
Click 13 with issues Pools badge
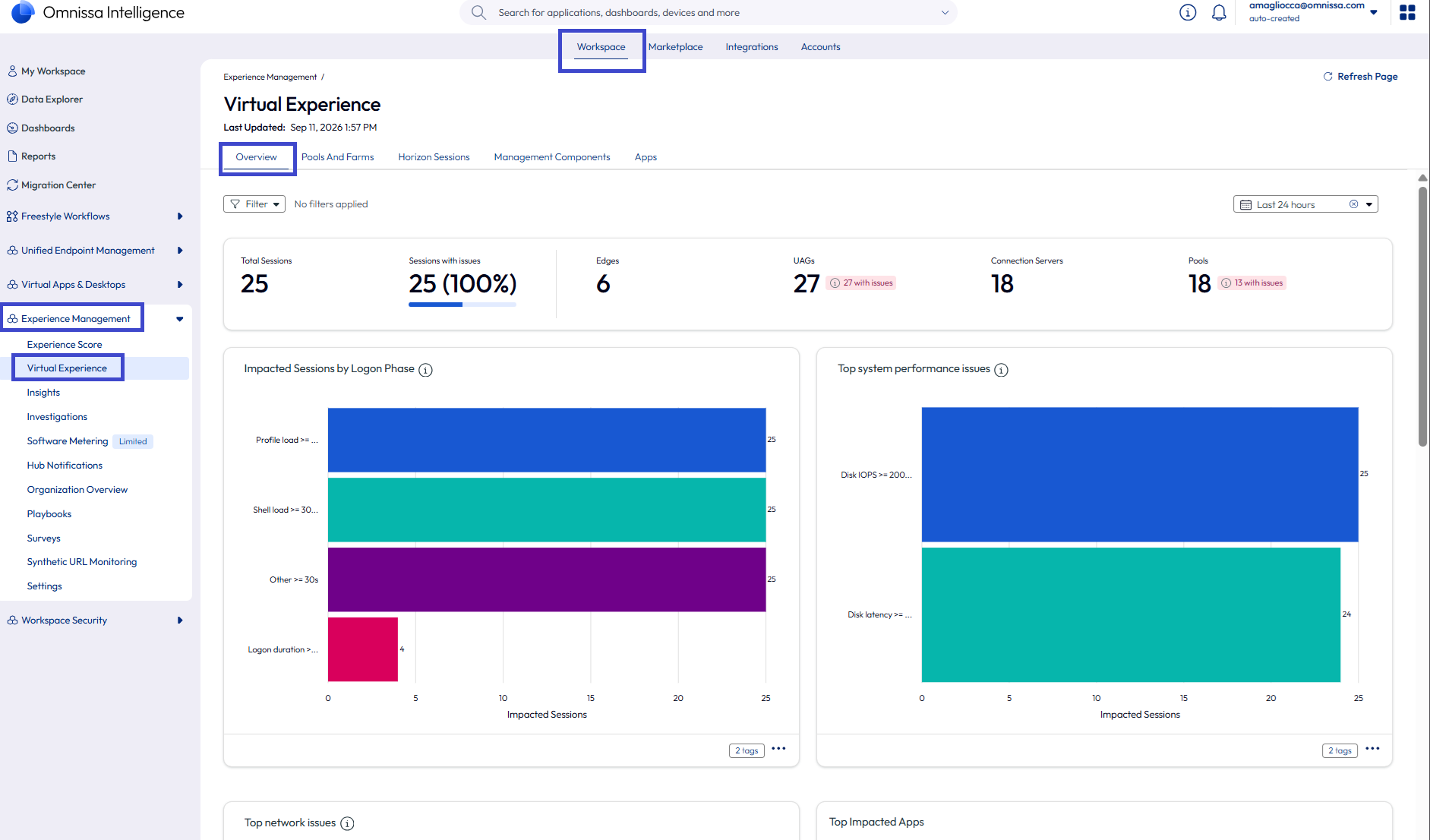1252,283
